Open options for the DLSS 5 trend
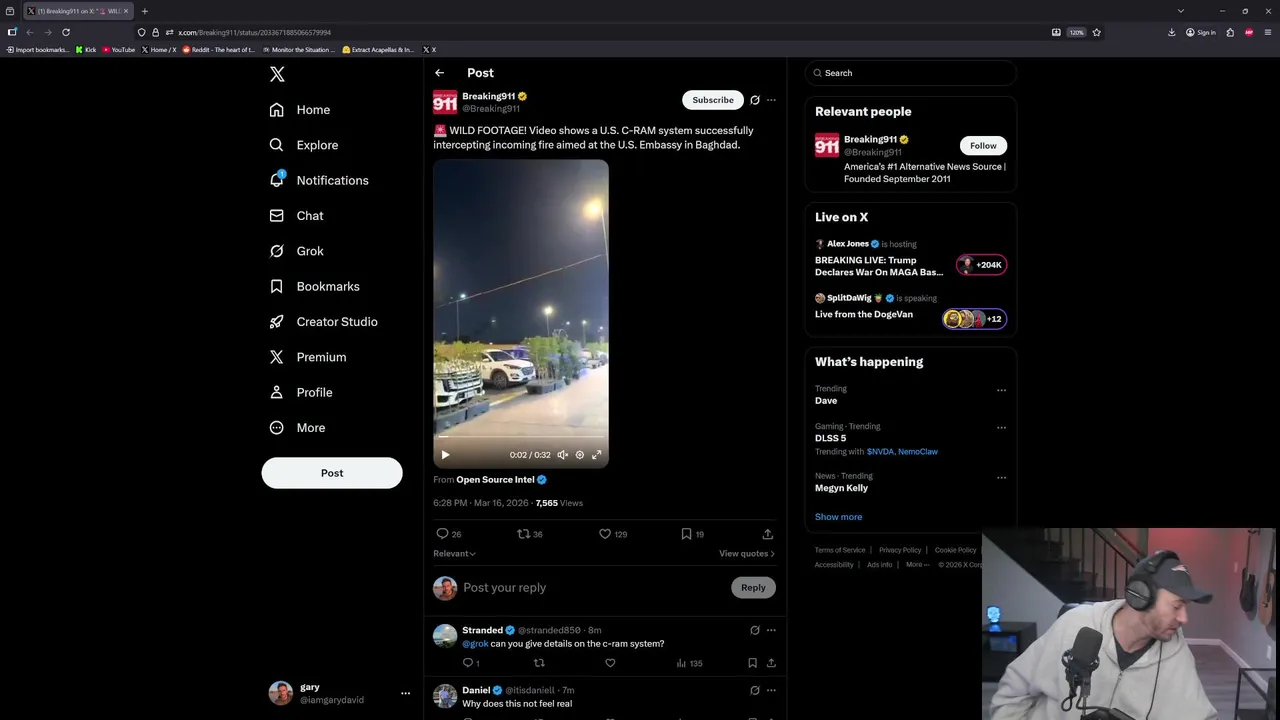Image resolution: width=1280 pixels, height=720 pixels. click(1001, 428)
